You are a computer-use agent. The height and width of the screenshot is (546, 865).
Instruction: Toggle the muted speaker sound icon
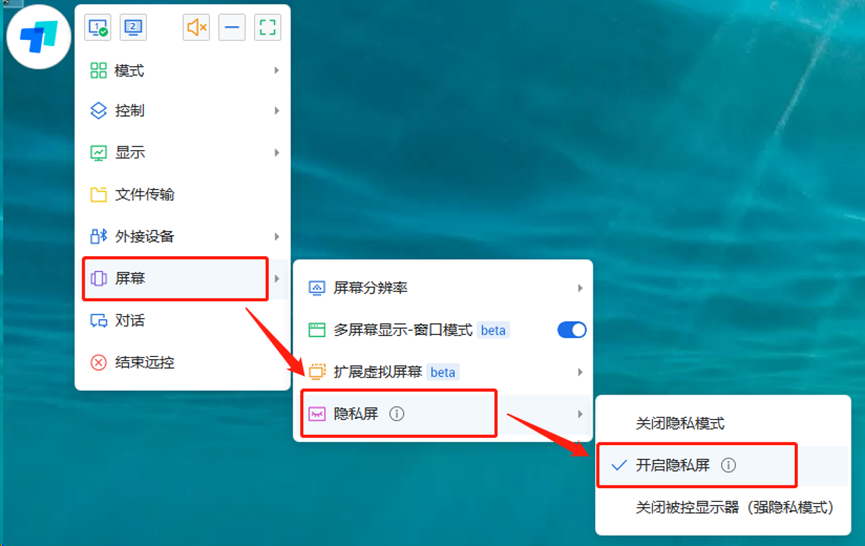[196, 27]
